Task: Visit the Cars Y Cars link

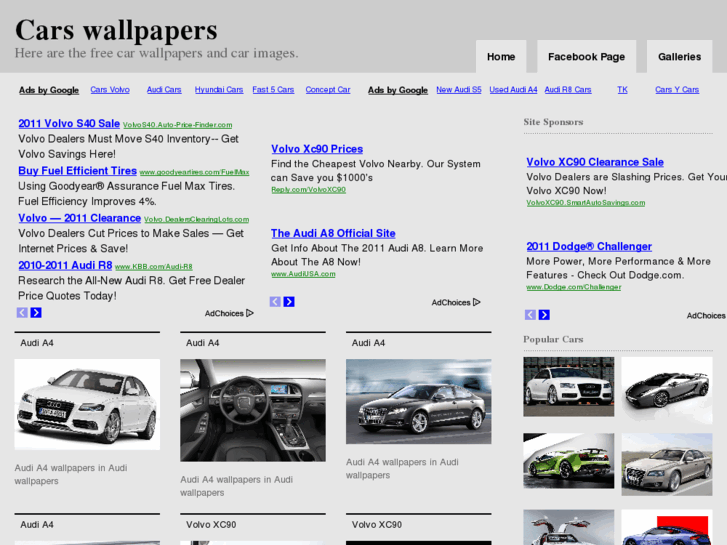Action: (677, 90)
